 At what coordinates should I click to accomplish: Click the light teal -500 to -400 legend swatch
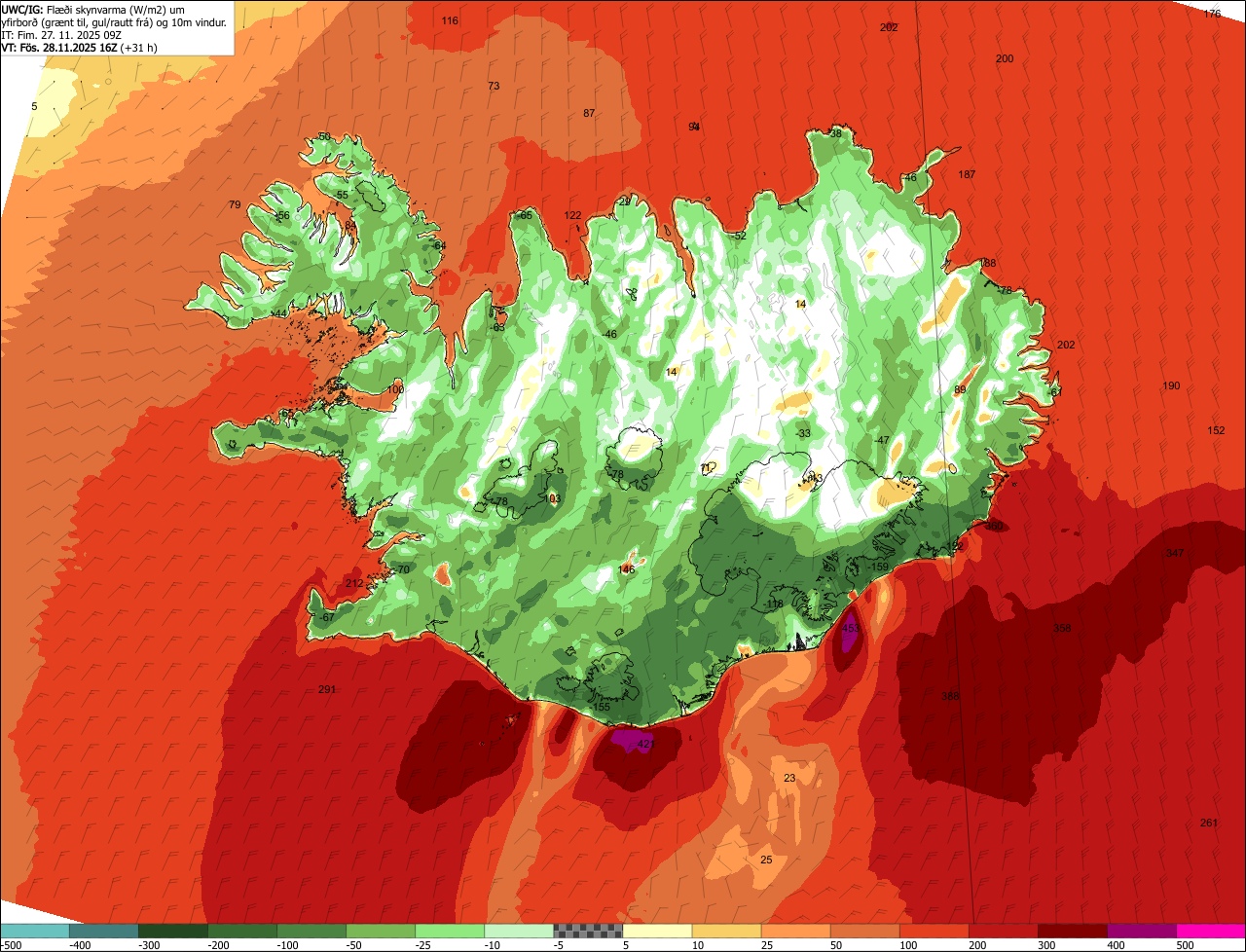pos(34,931)
